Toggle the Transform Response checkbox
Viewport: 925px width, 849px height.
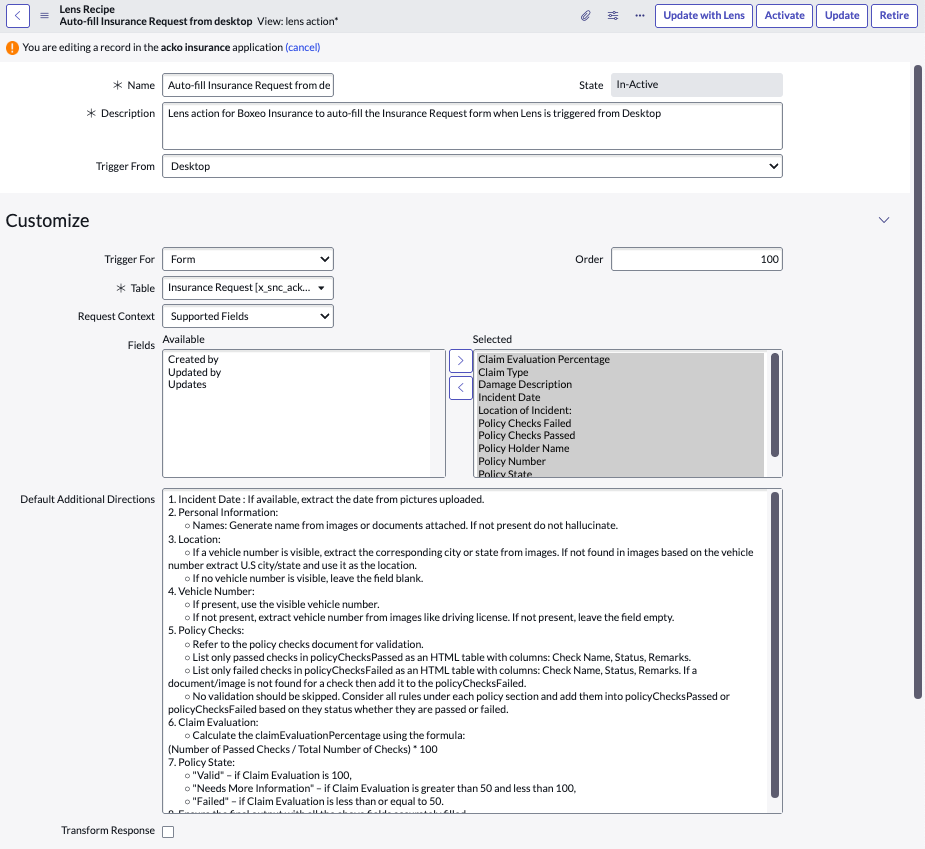(x=168, y=832)
